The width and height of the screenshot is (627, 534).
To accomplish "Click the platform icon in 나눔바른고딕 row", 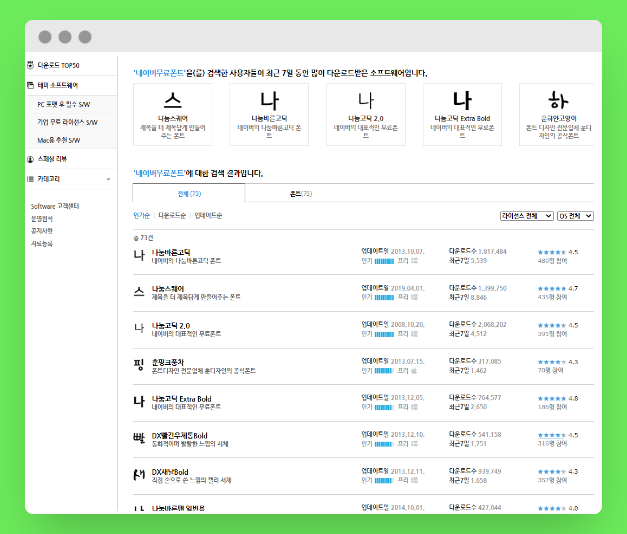I will pyautogui.click(x=414, y=261).
